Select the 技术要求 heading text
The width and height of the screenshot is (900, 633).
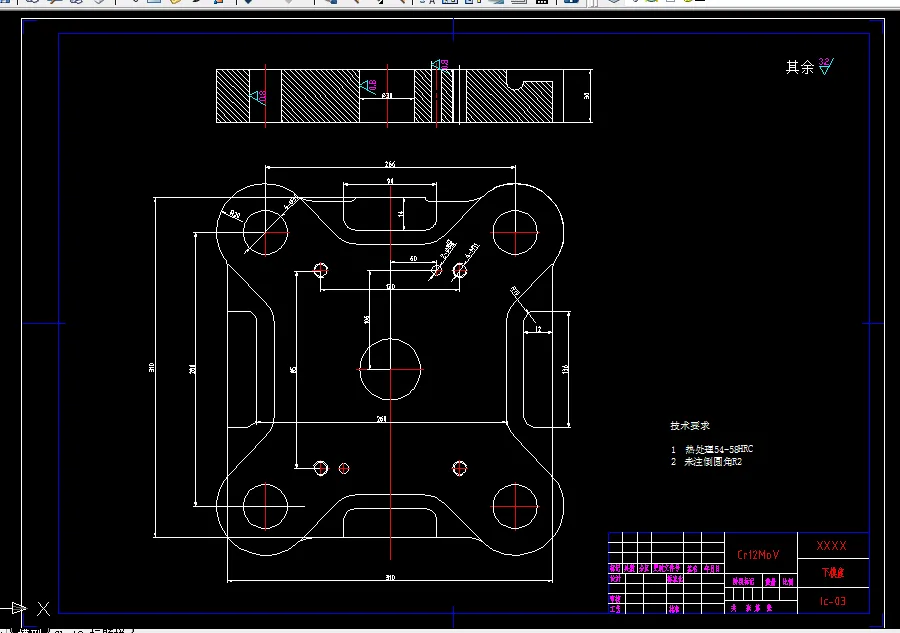690,426
